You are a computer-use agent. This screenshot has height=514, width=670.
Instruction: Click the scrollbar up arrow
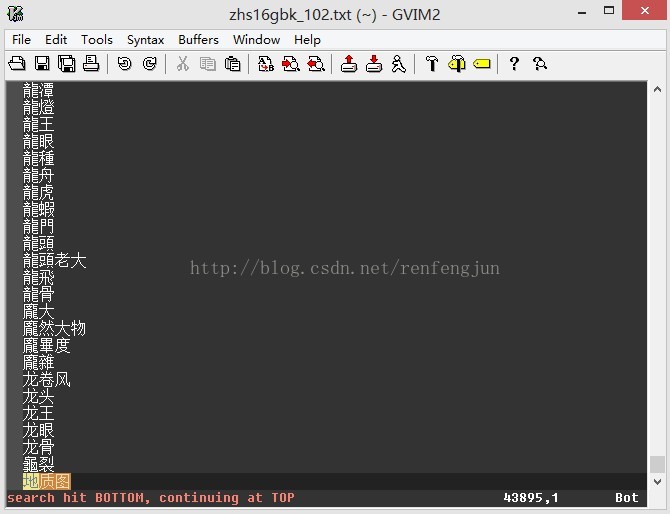(x=657, y=89)
